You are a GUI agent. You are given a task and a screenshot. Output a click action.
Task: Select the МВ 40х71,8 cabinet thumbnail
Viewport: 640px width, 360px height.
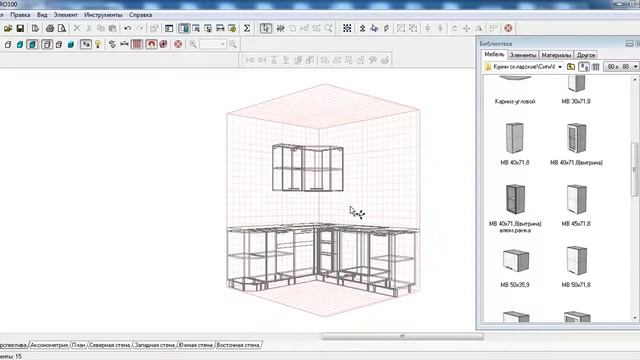[x=515, y=138]
